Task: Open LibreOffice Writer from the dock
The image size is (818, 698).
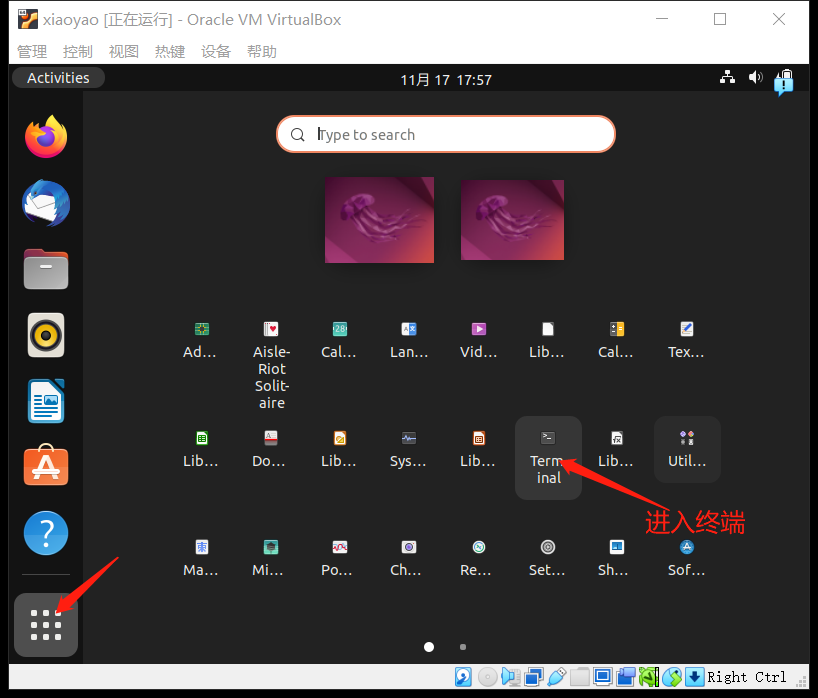Action: point(46,401)
